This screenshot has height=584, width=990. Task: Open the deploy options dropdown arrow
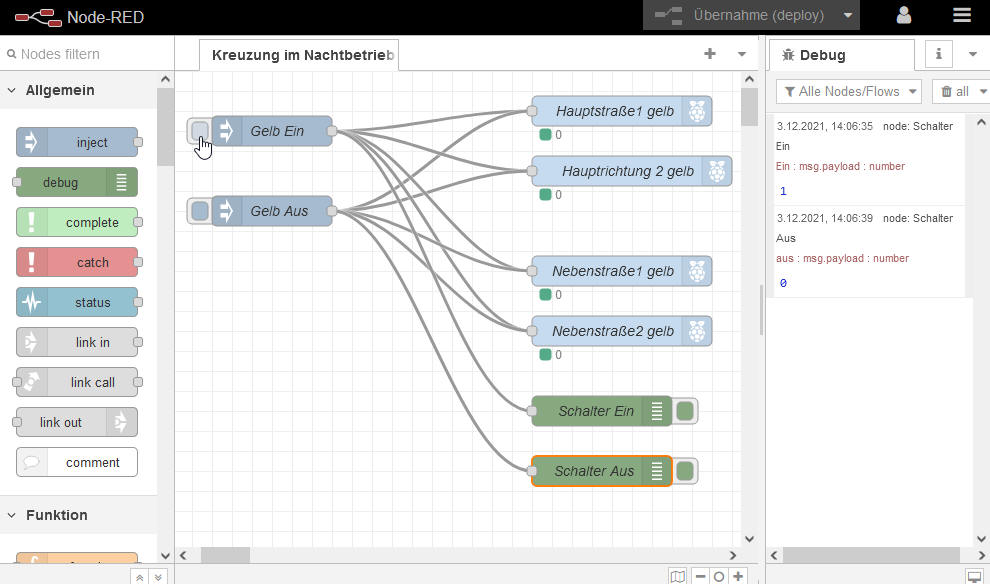click(848, 15)
